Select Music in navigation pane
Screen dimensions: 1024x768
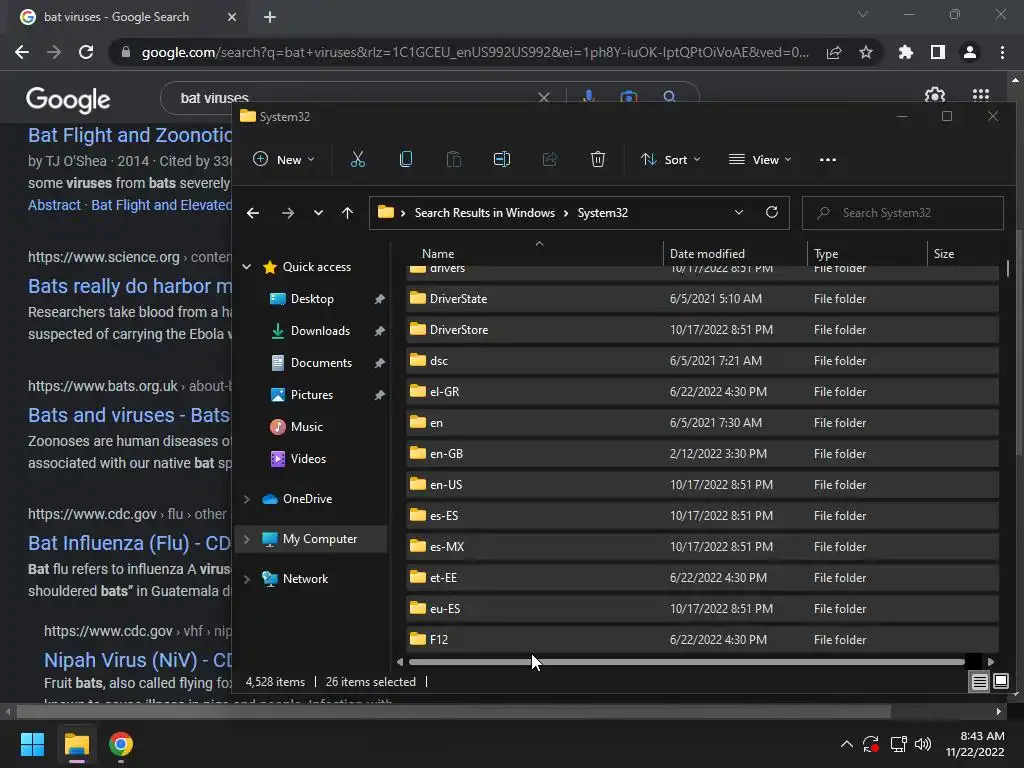pyautogui.click(x=306, y=426)
